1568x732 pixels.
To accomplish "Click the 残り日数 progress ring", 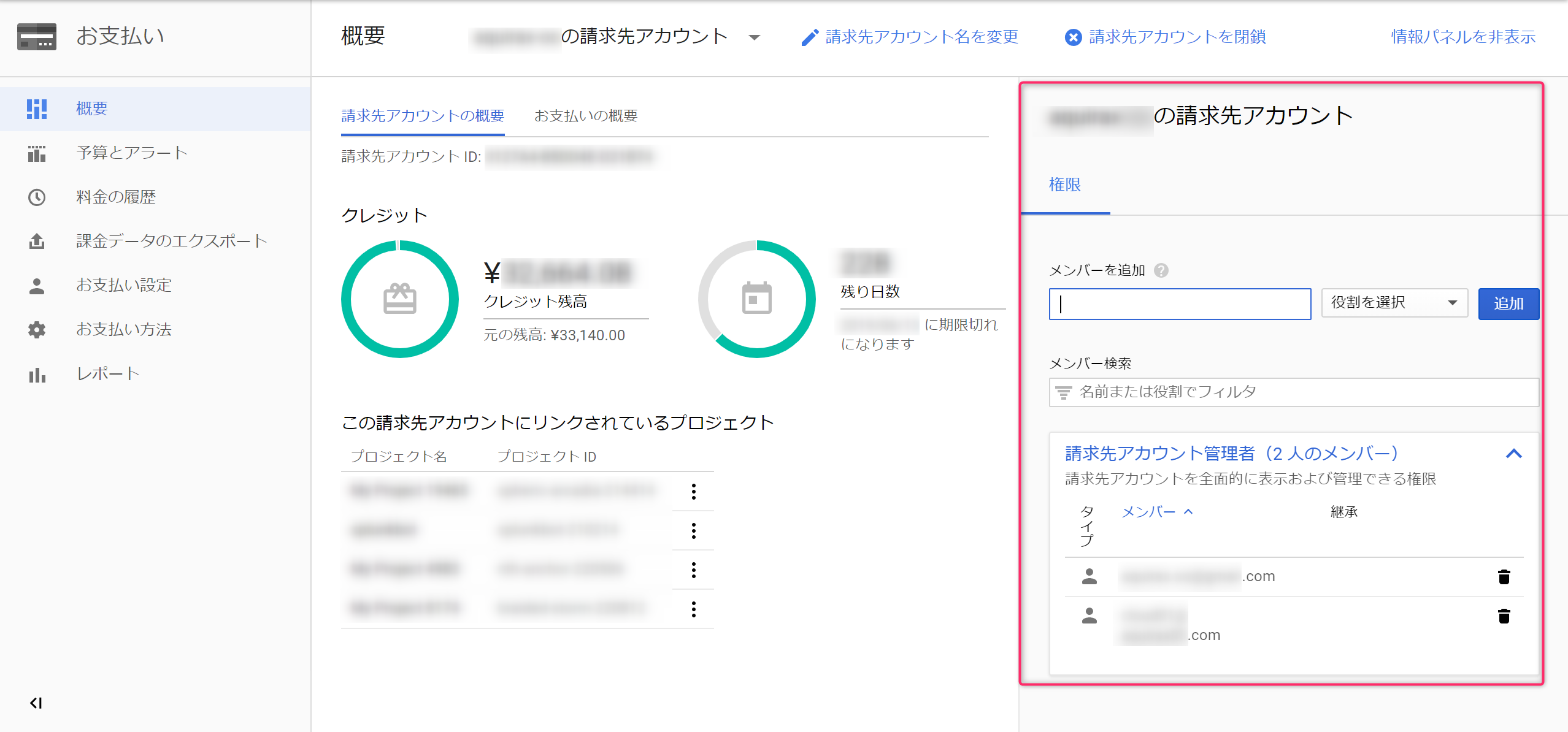I will coord(757,299).
